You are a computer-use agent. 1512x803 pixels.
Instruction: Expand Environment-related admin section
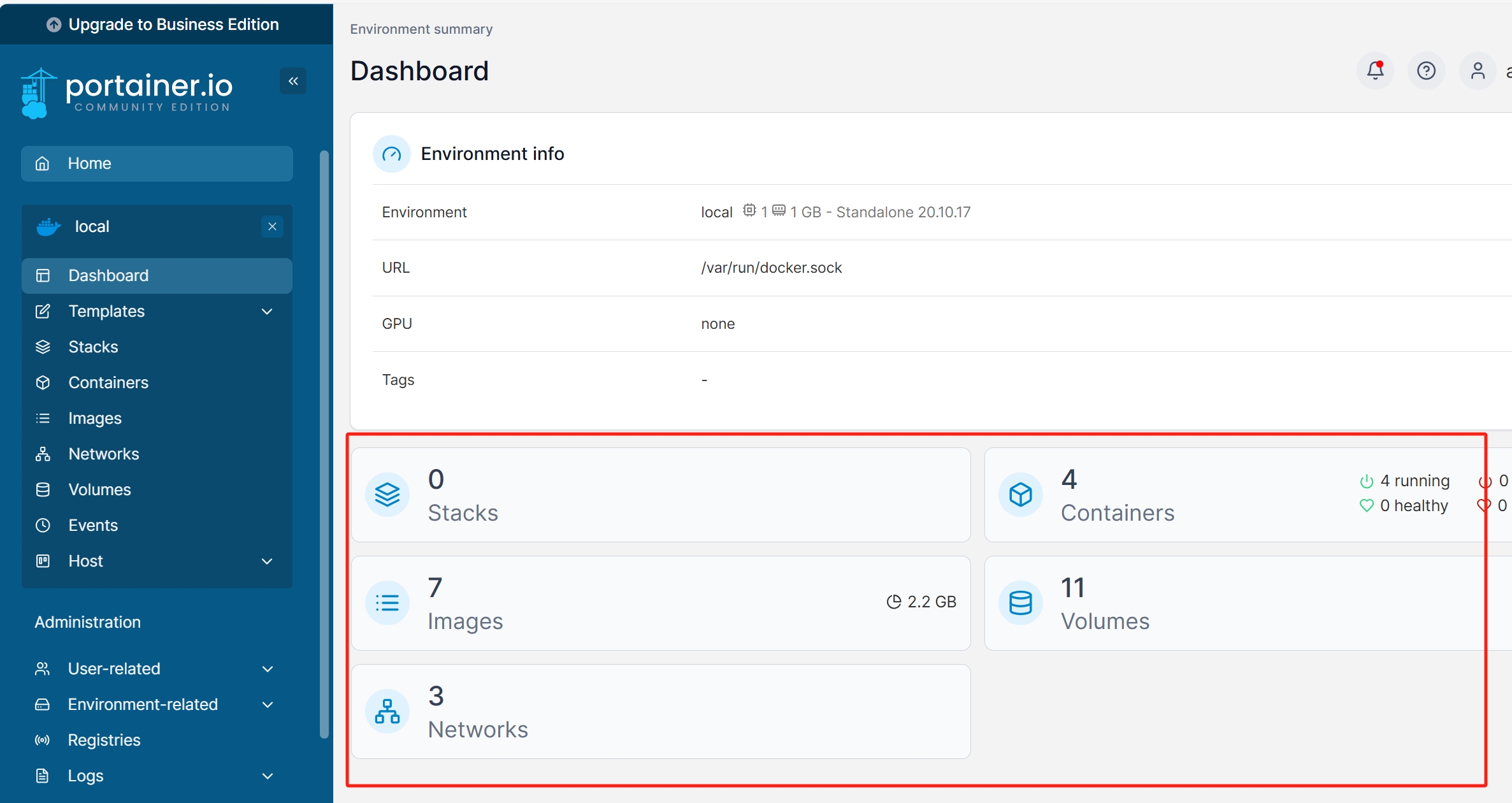(x=268, y=704)
